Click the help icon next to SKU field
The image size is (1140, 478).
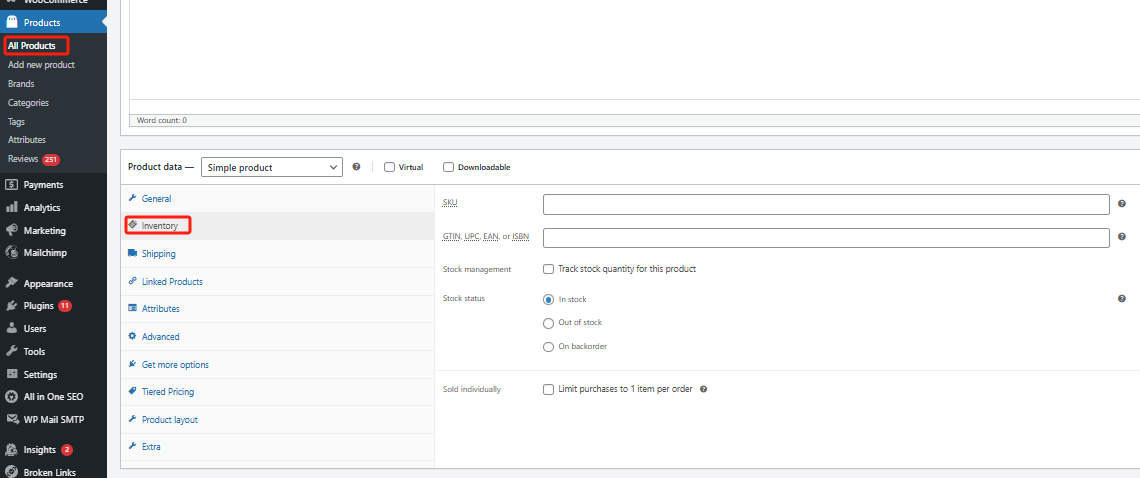click(1122, 204)
